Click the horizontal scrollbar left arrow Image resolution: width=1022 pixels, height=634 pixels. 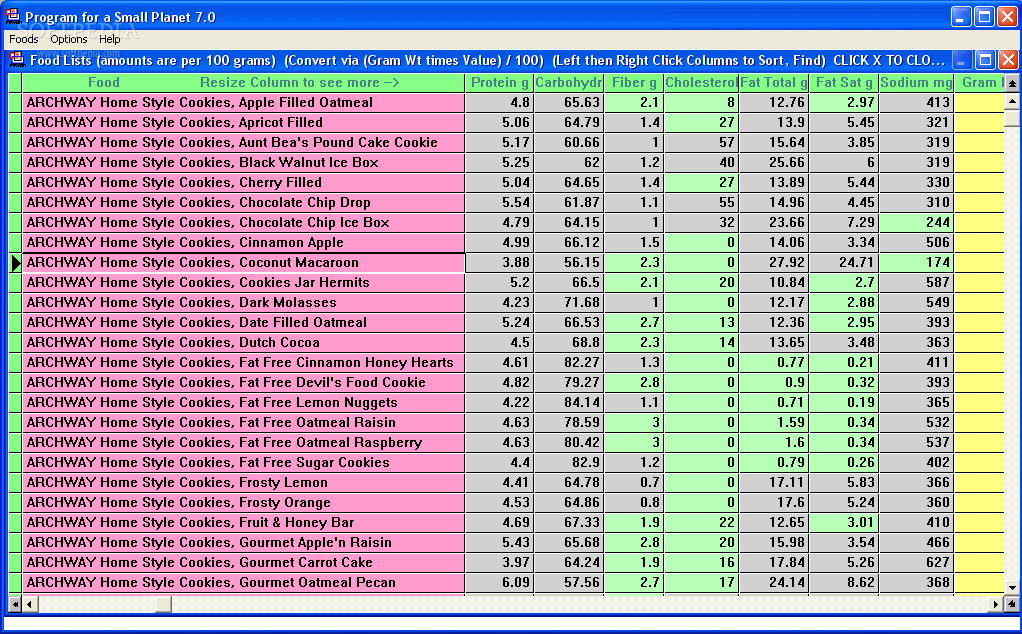pos(29,605)
